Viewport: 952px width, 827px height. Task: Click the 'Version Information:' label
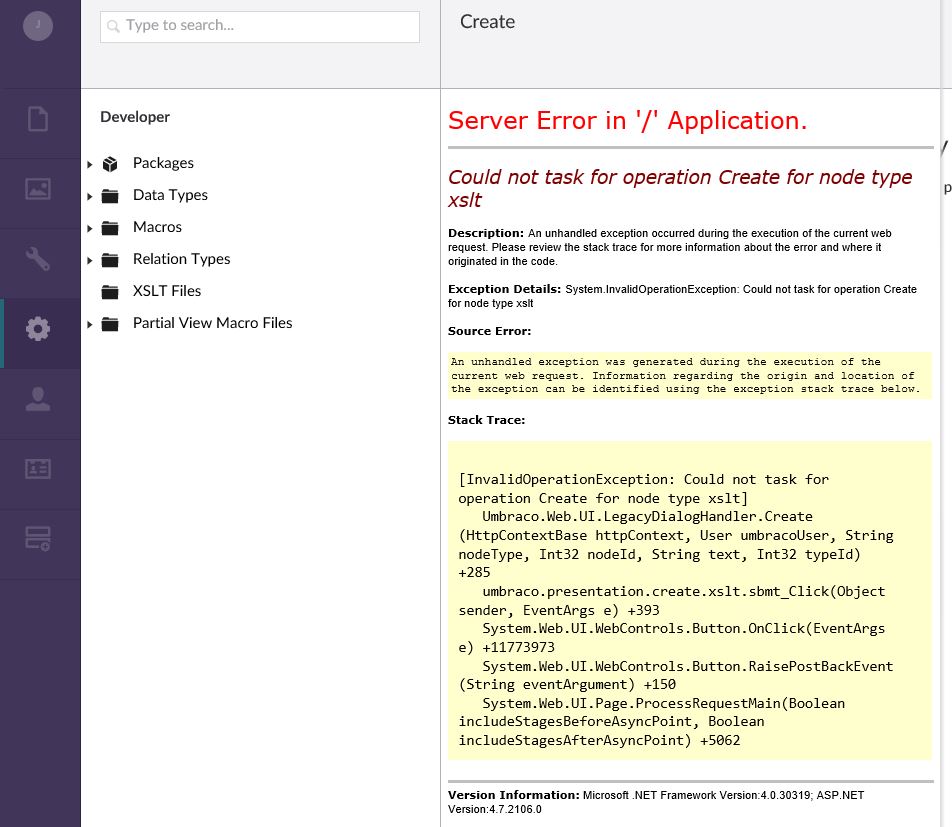pyautogui.click(x=514, y=795)
